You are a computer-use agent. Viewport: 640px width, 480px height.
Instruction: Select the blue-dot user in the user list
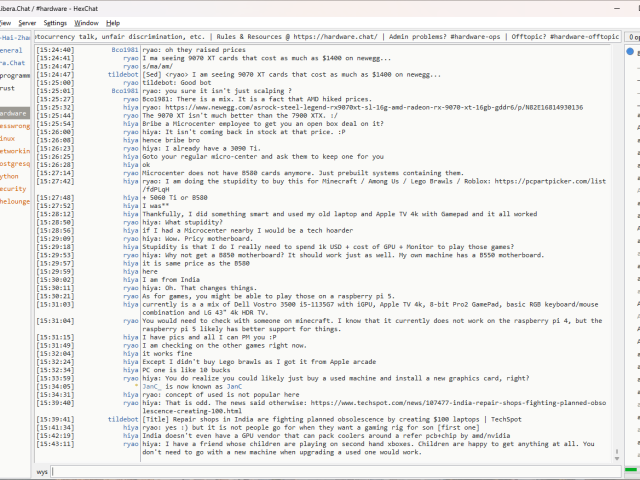[x=633, y=52]
